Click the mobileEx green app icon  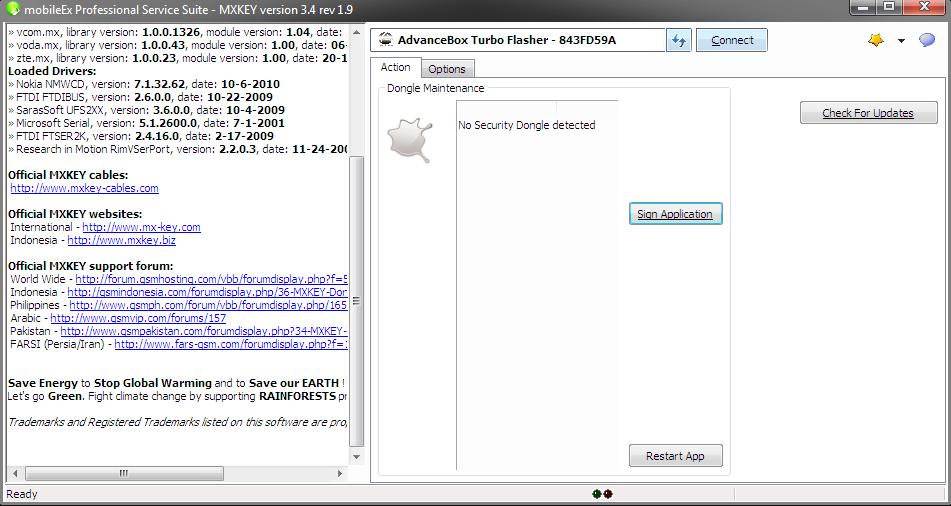pyautogui.click(x=12, y=9)
